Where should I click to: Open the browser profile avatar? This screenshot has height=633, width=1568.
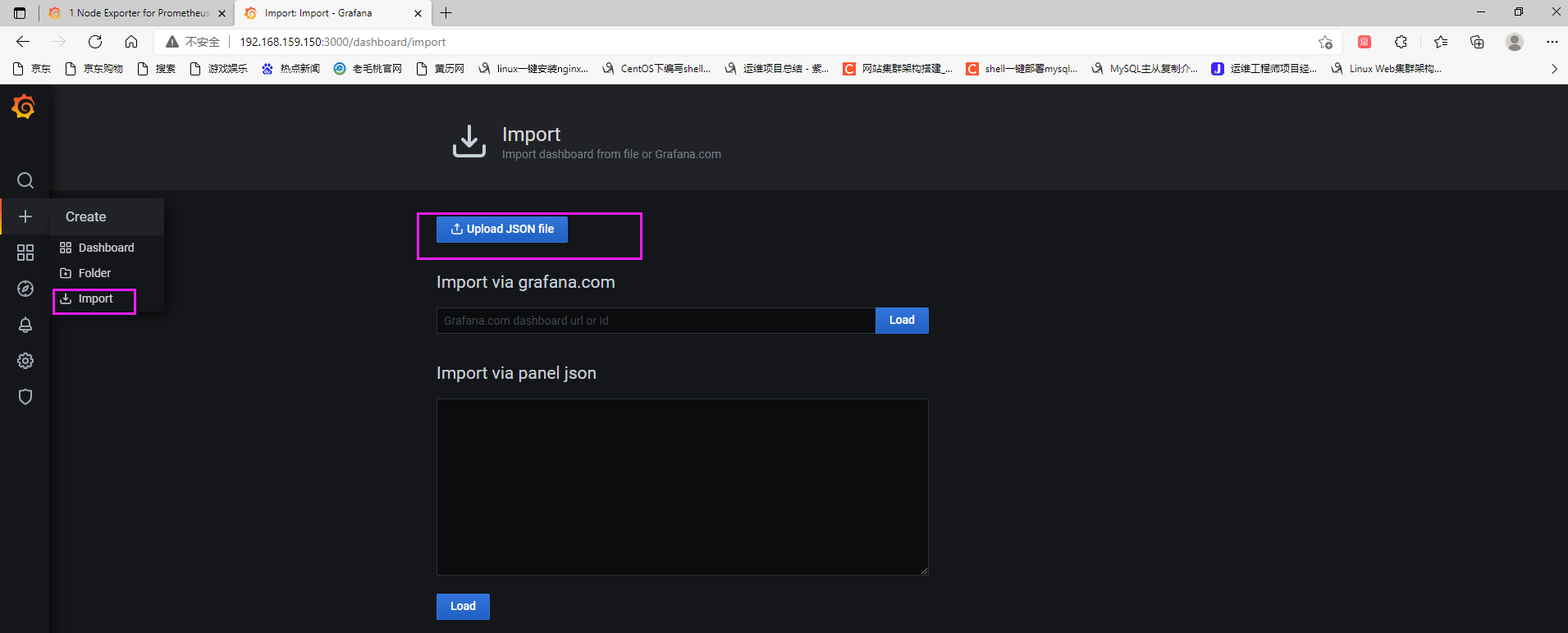pos(1515,42)
